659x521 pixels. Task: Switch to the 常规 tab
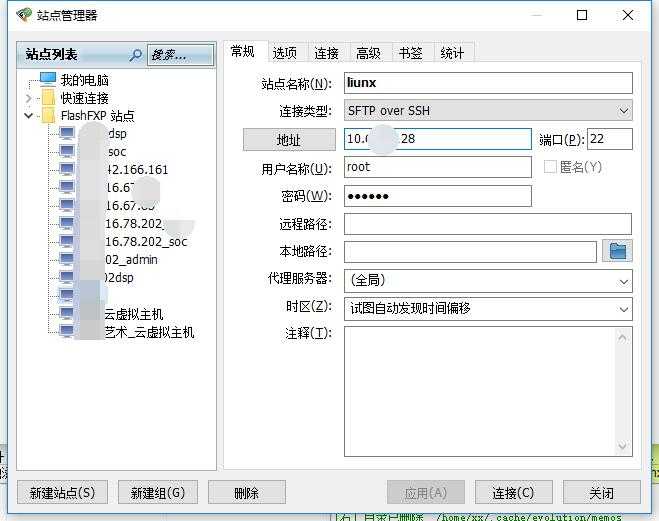pyautogui.click(x=243, y=52)
